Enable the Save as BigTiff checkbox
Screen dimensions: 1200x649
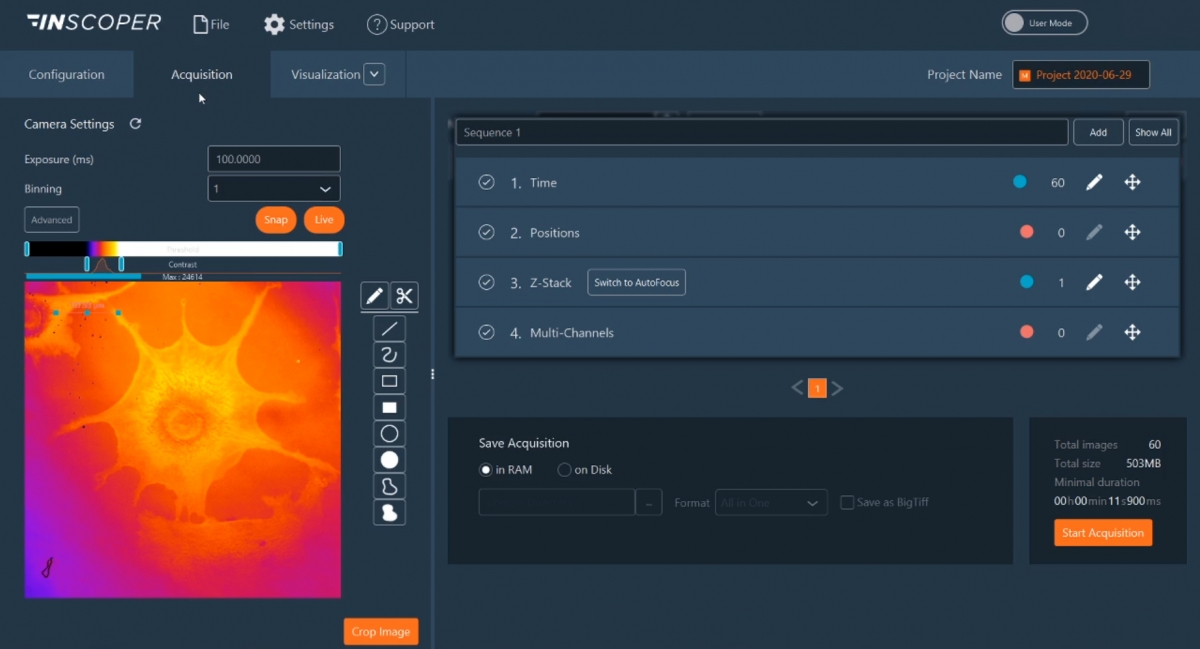[847, 502]
